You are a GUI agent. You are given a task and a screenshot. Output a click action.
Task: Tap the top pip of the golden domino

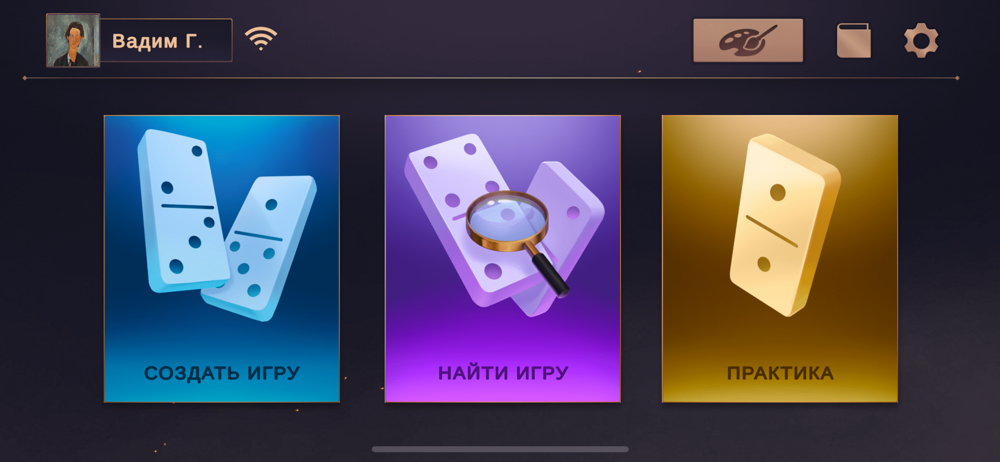point(777,191)
